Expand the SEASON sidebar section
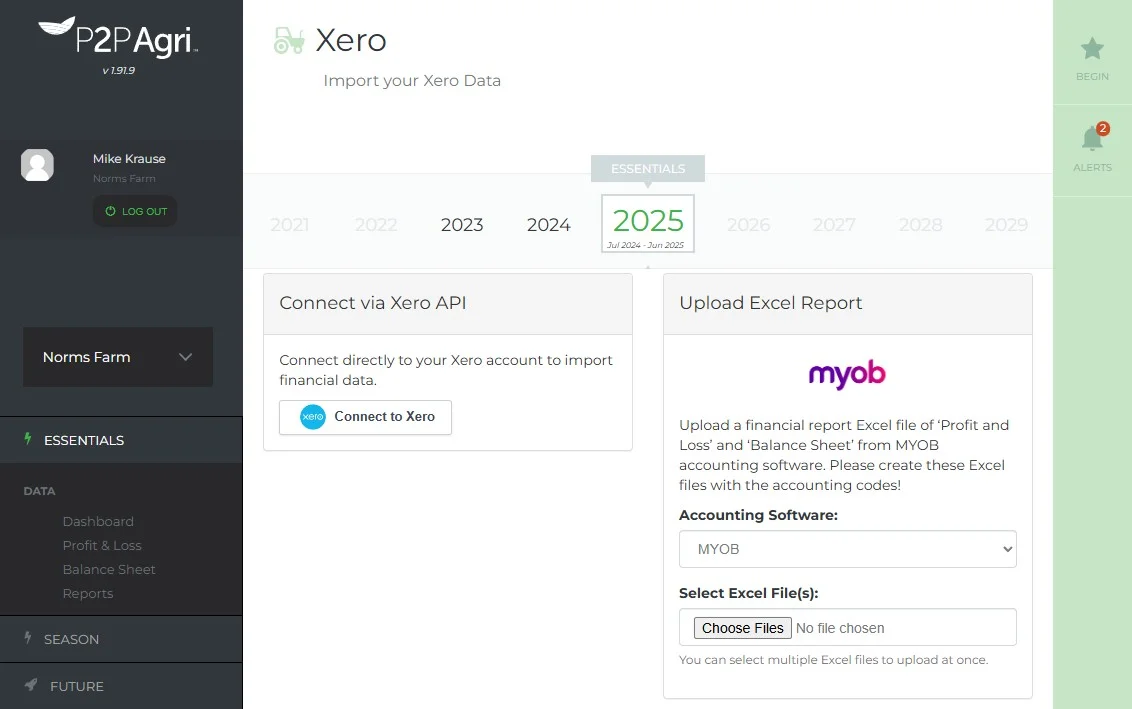Viewport: 1132px width, 709px height. [71, 639]
